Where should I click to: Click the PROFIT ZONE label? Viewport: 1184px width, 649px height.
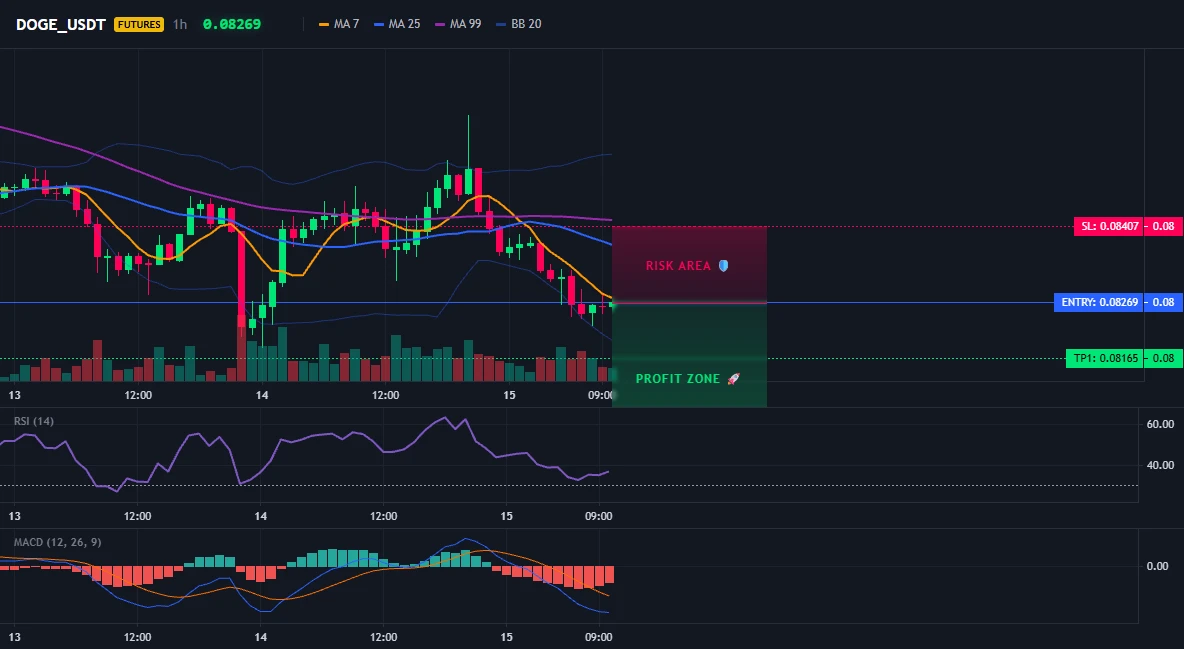point(677,379)
